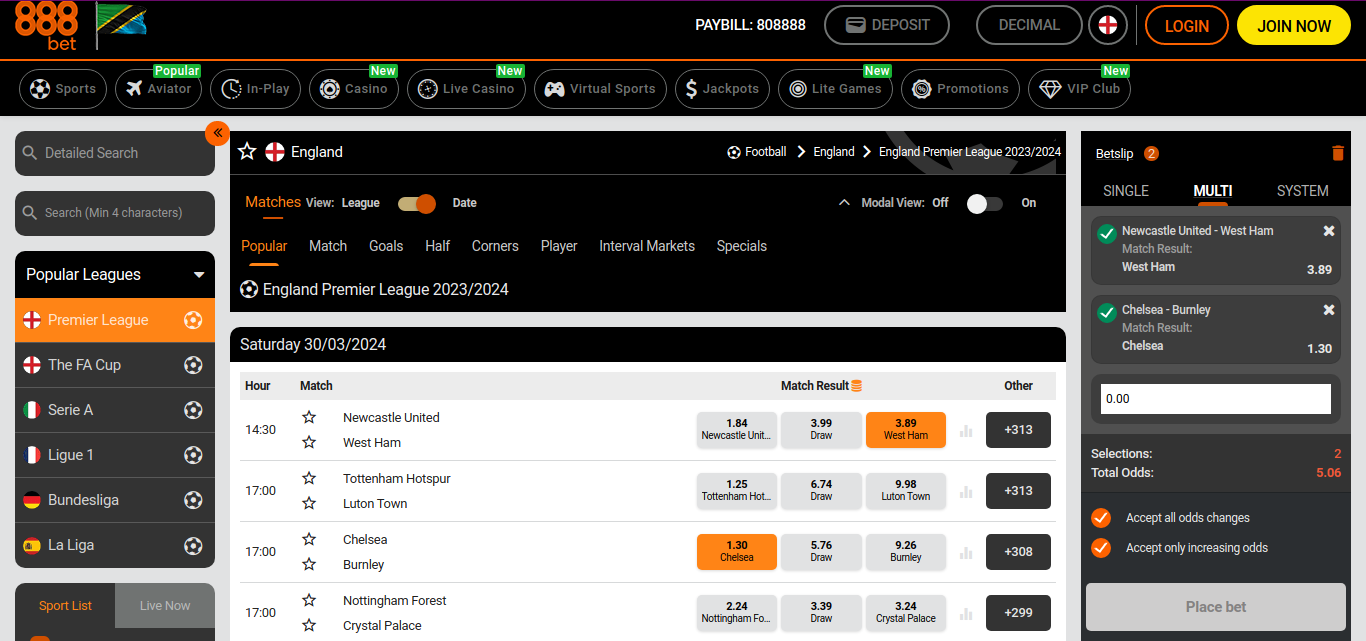
Task: Click the DEPOSIT button
Action: click(886, 26)
